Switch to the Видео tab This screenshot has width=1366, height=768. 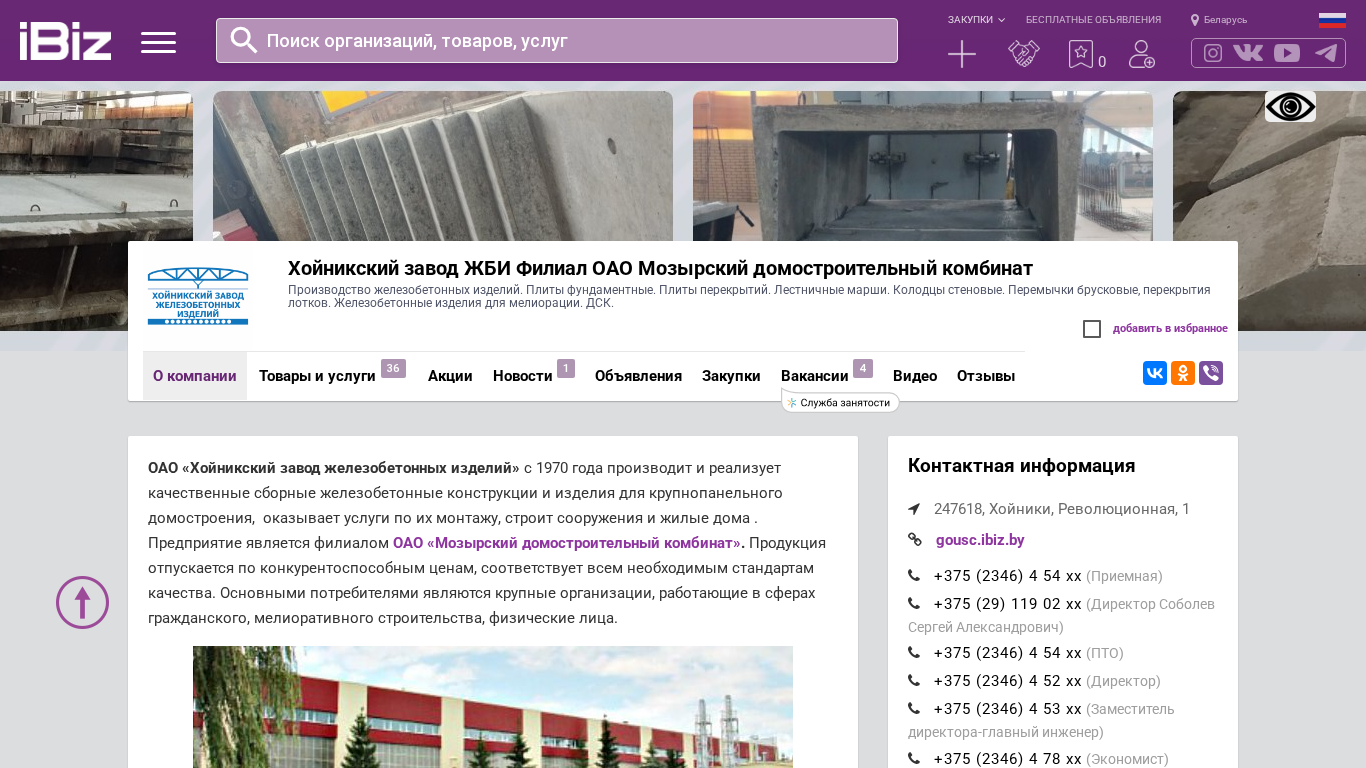pos(915,376)
